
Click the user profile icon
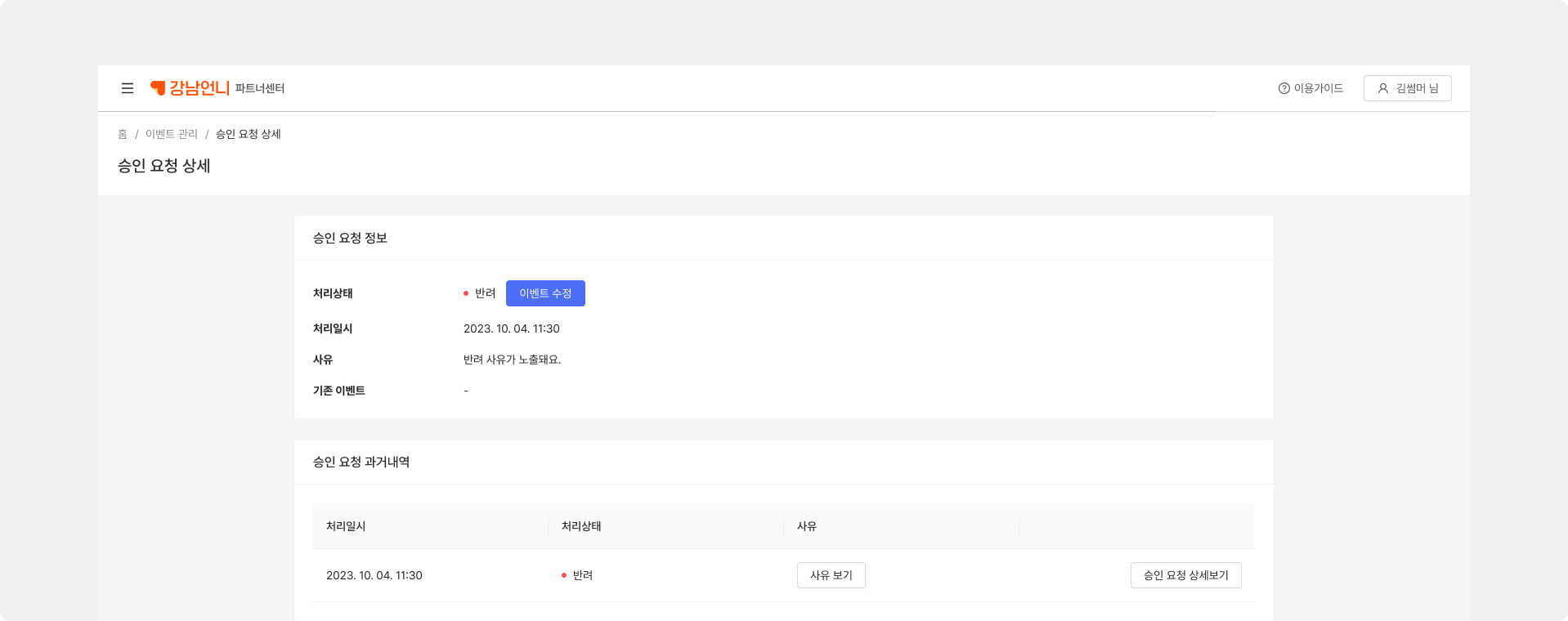(1383, 88)
